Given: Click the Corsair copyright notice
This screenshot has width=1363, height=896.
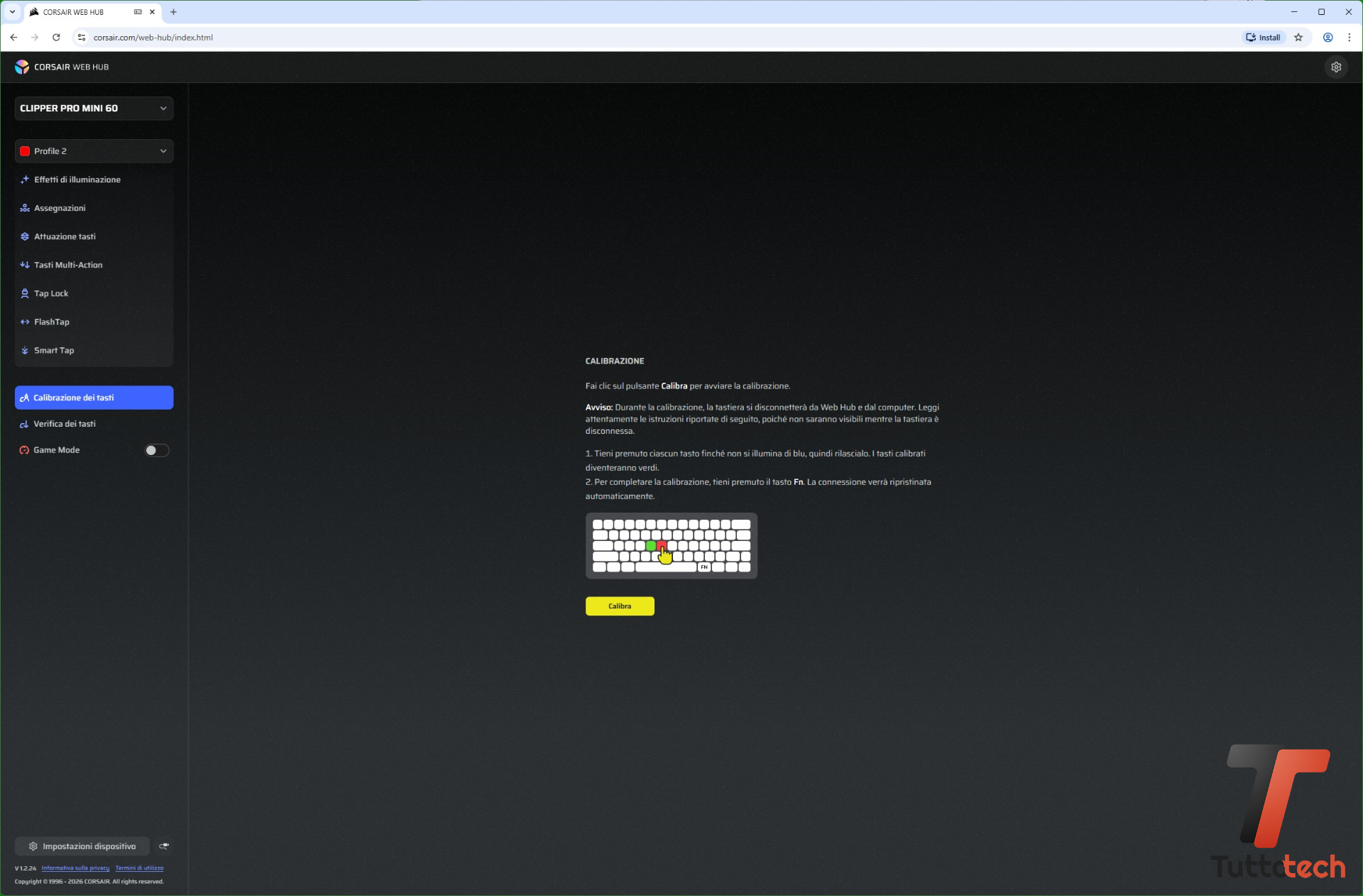Looking at the screenshot, I should pos(89,881).
